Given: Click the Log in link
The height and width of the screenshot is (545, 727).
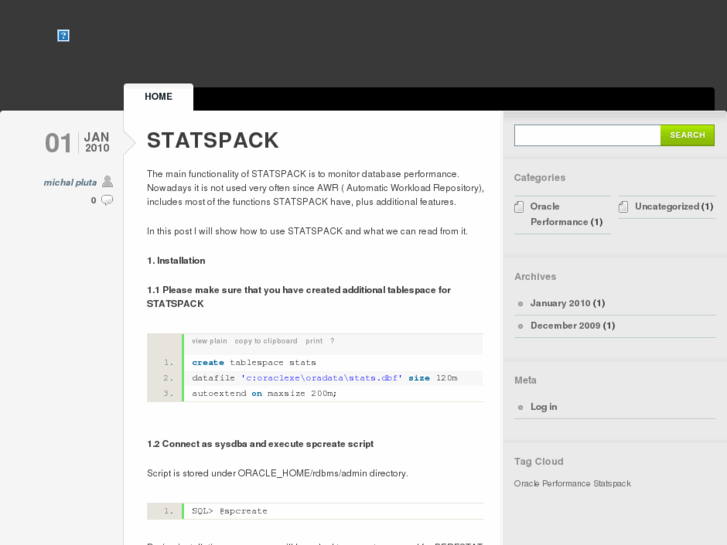Looking at the screenshot, I should point(544,407).
